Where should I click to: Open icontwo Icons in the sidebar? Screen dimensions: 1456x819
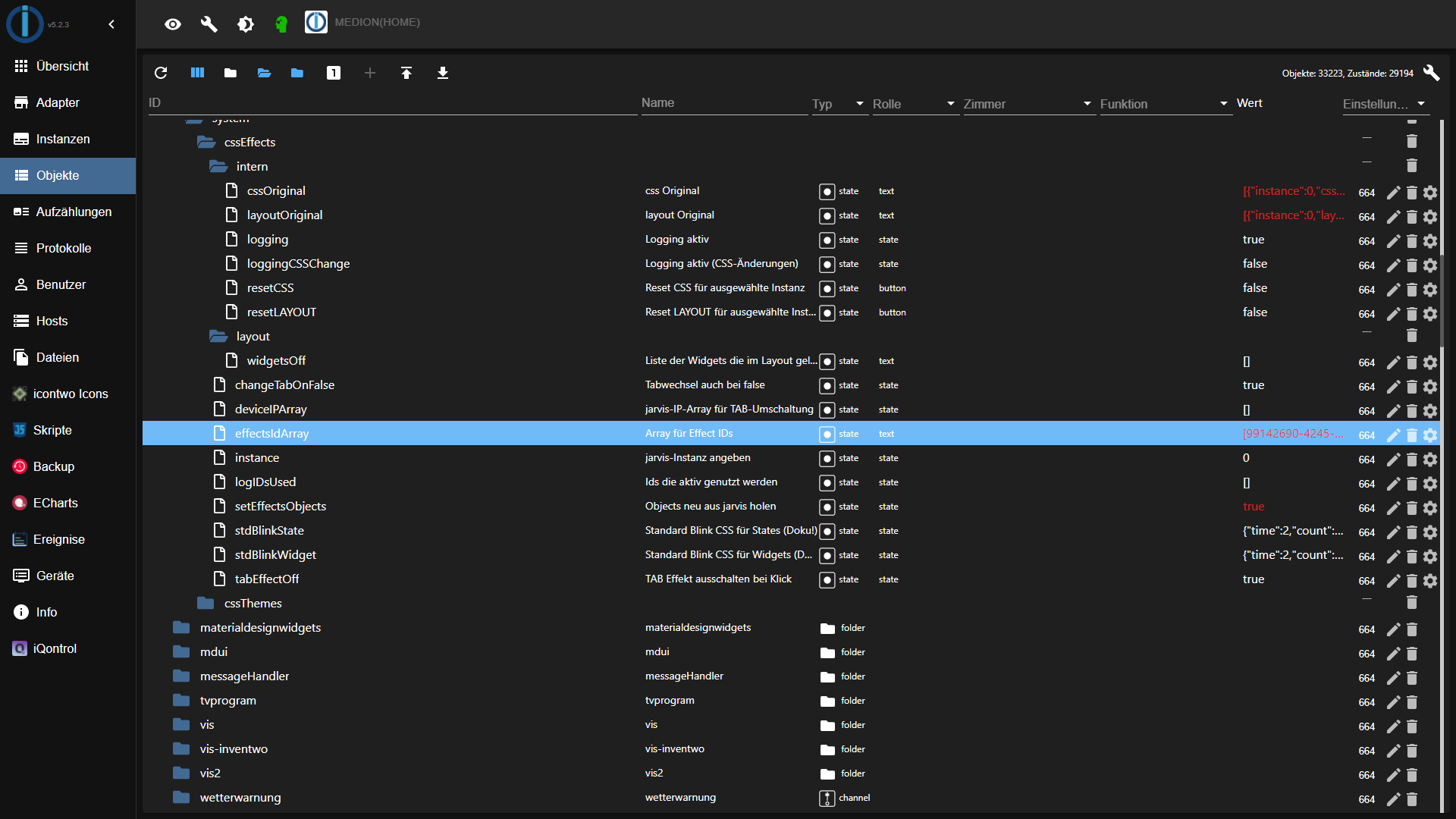68,394
